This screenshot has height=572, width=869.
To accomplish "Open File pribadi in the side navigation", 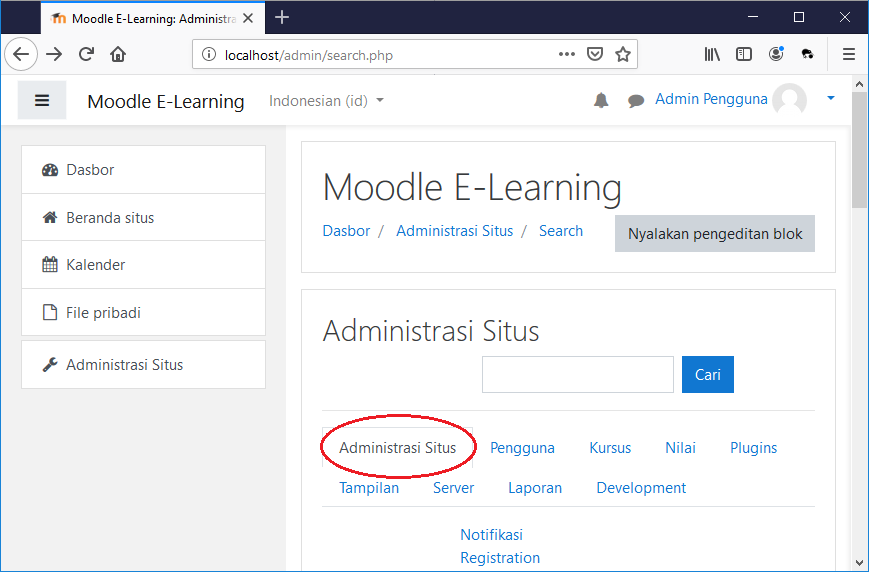I will coord(144,312).
